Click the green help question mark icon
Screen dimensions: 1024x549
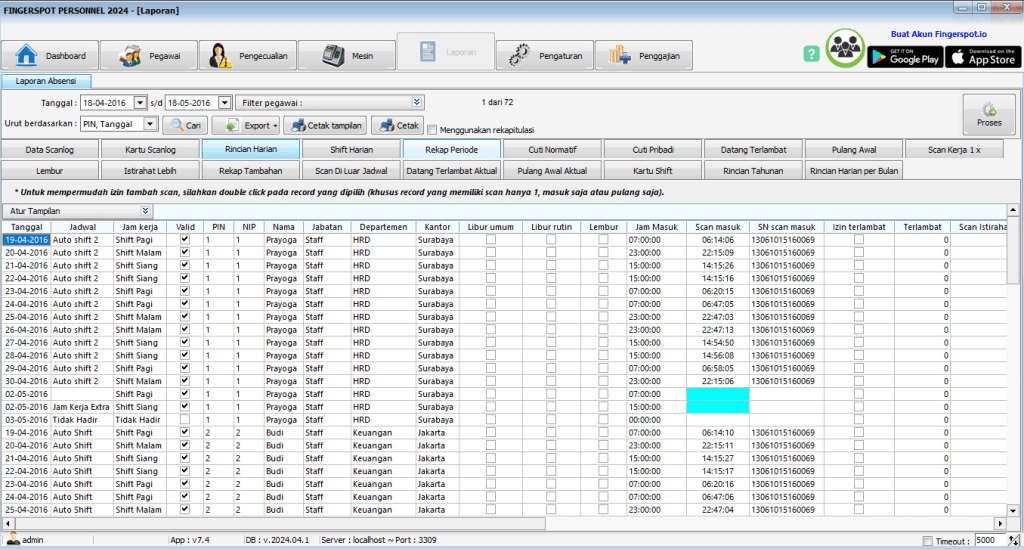(811, 52)
